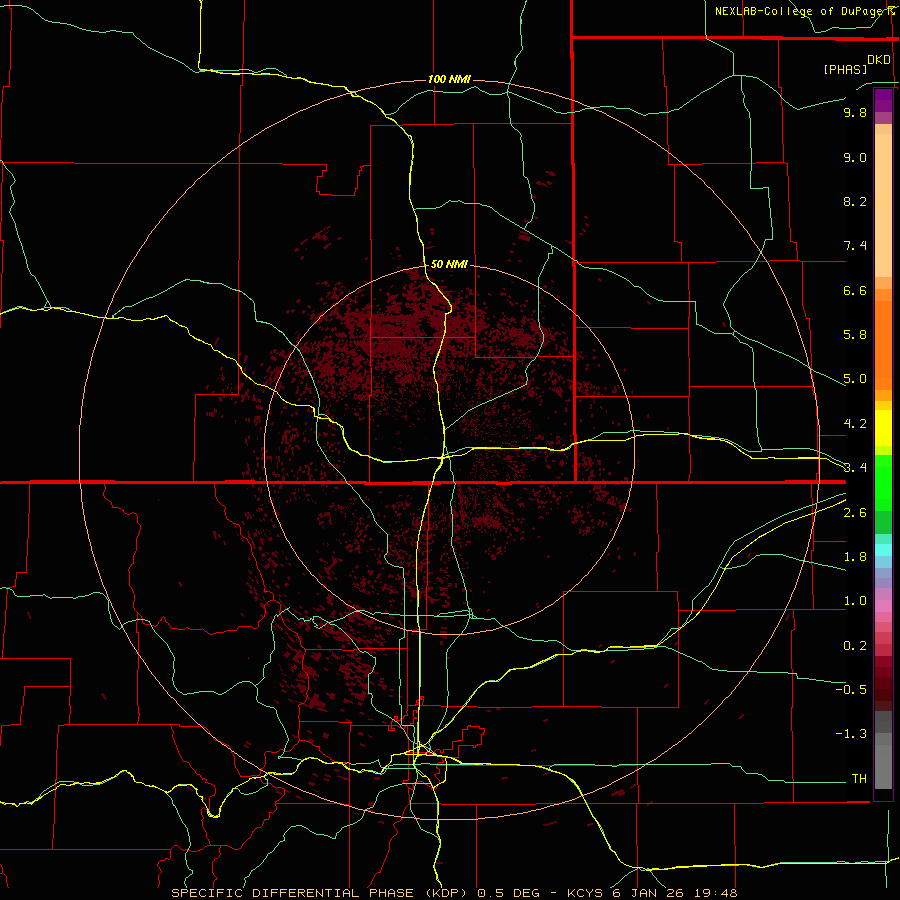Select the [PHAS] legend heading
The image size is (900, 900).
point(845,69)
